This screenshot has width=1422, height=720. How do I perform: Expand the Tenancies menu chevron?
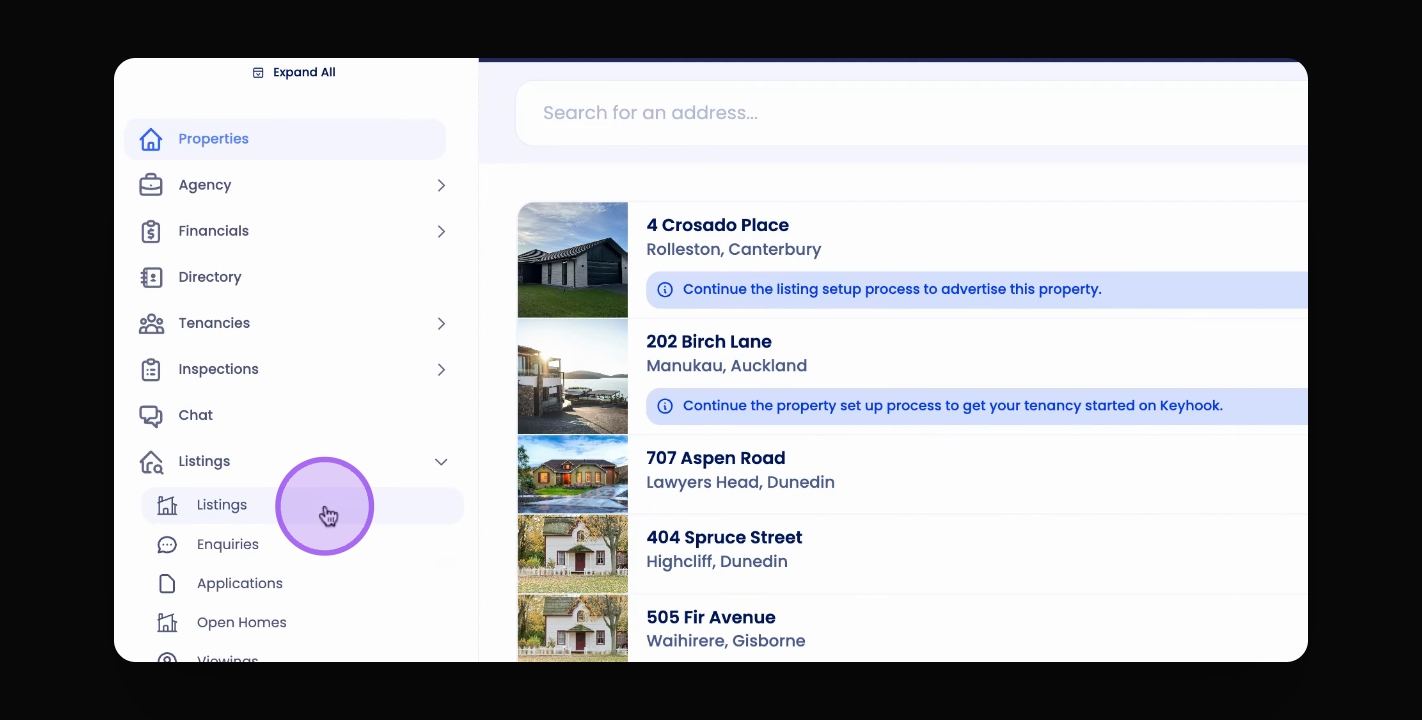click(x=441, y=323)
